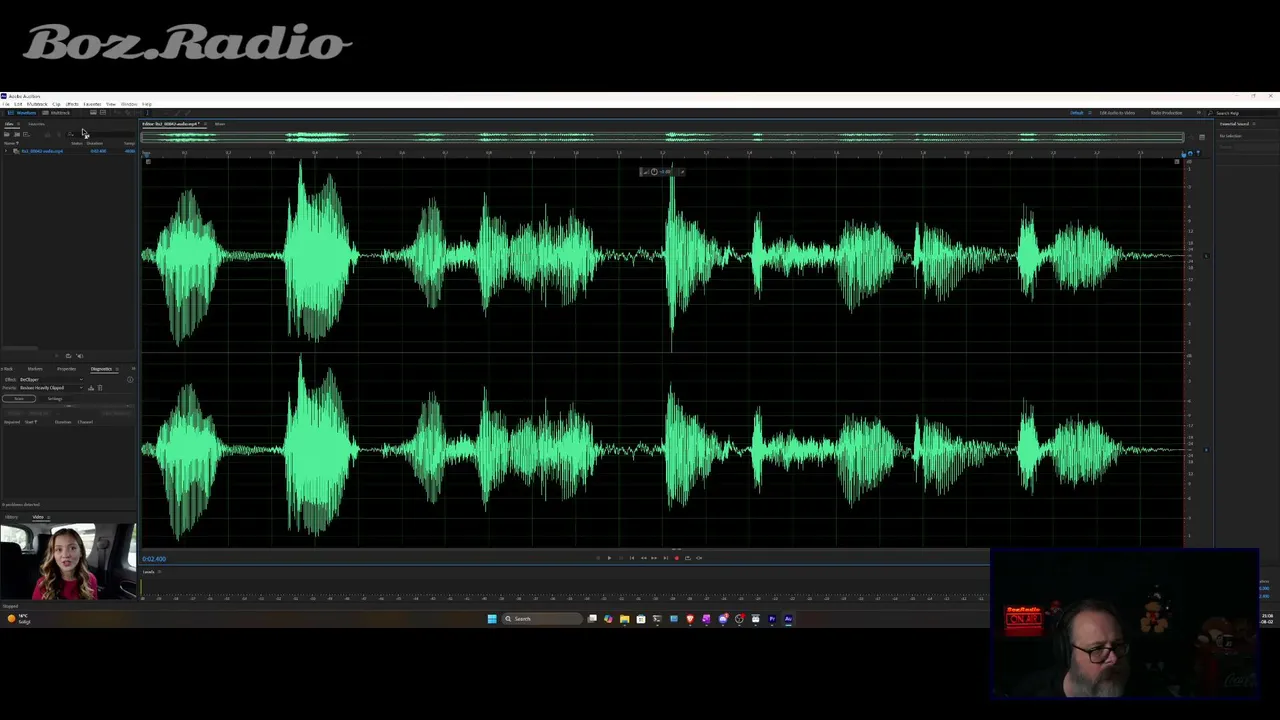
Task: Select the Editor tab for the audio file
Action: pyautogui.click(x=170, y=124)
